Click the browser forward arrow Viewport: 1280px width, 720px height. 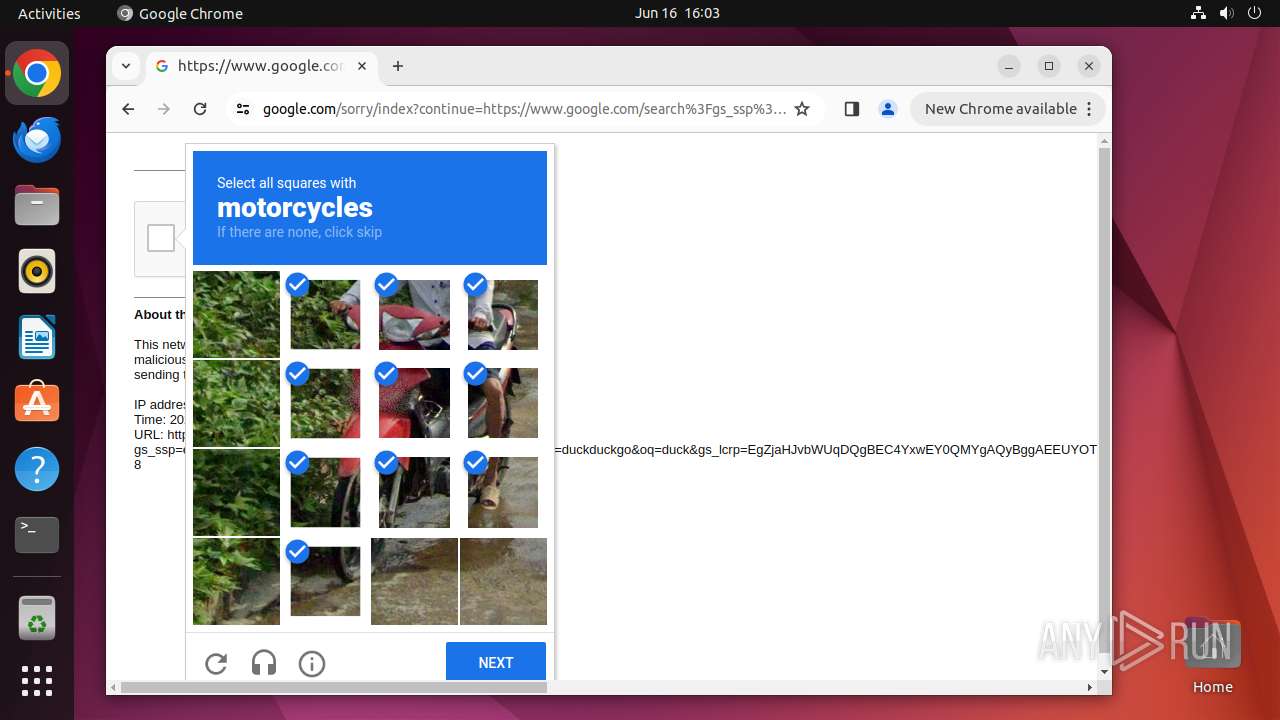164,109
